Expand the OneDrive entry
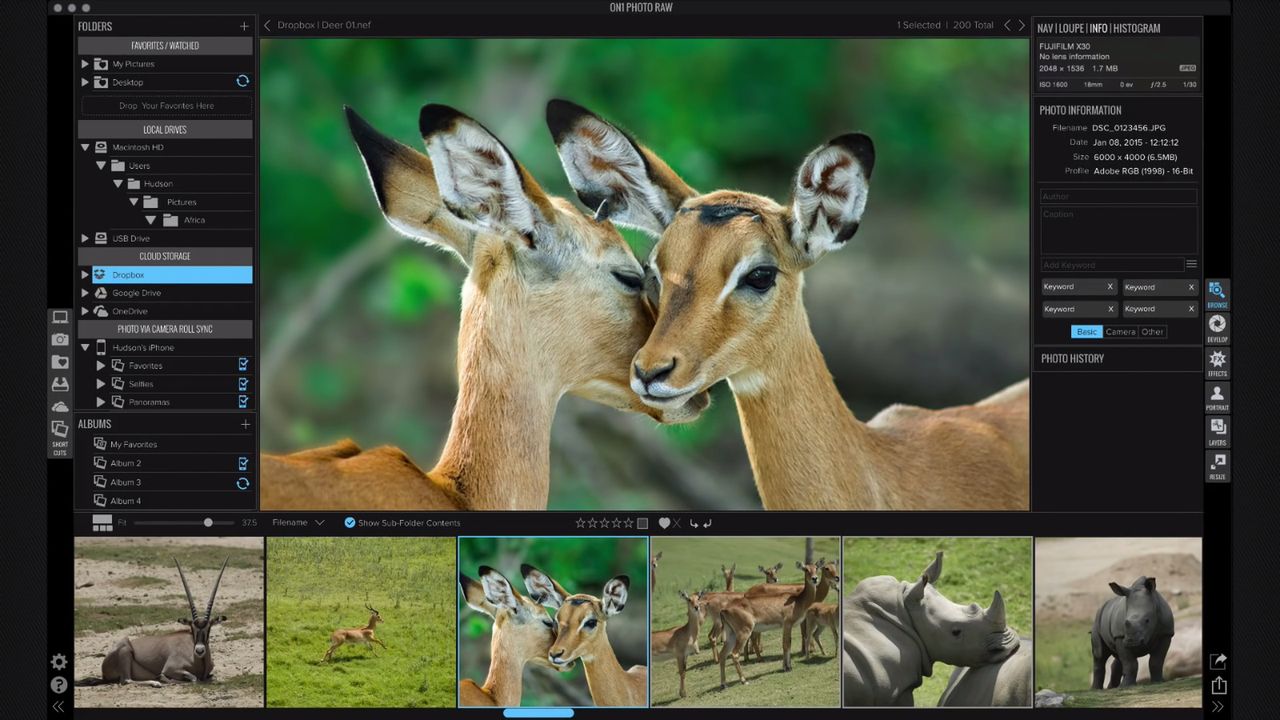The height and width of the screenshot is (720, 1280). point(85,311)
